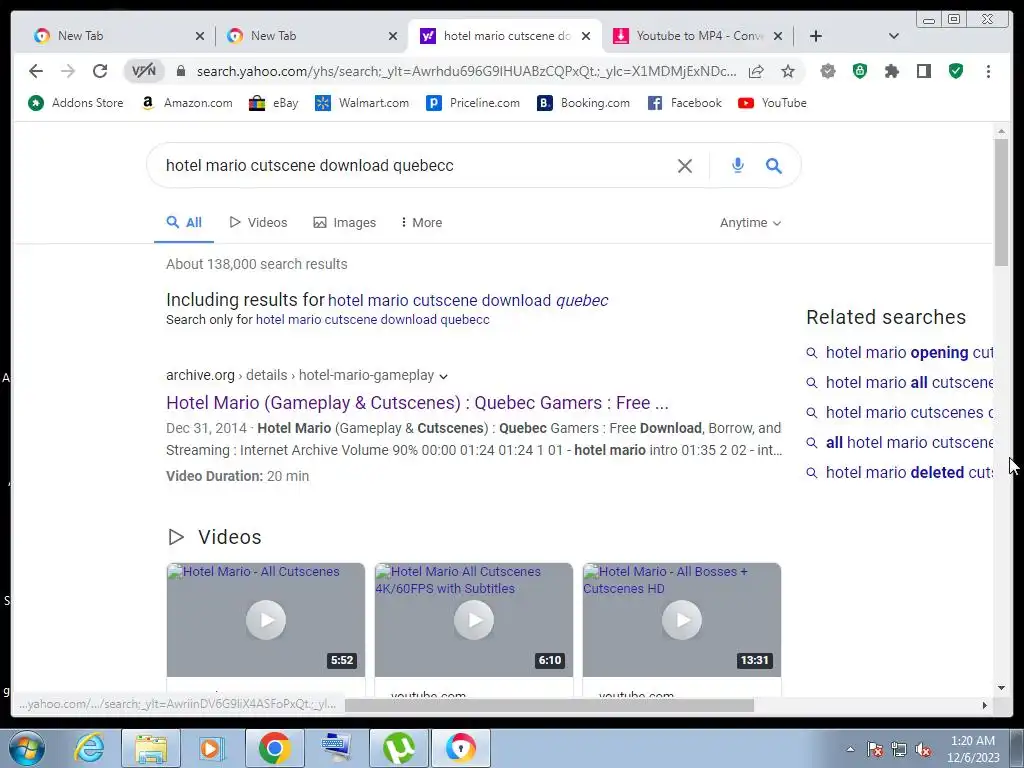
Task: Open Booking.com bookmark
Action: [x=583, y=103]
